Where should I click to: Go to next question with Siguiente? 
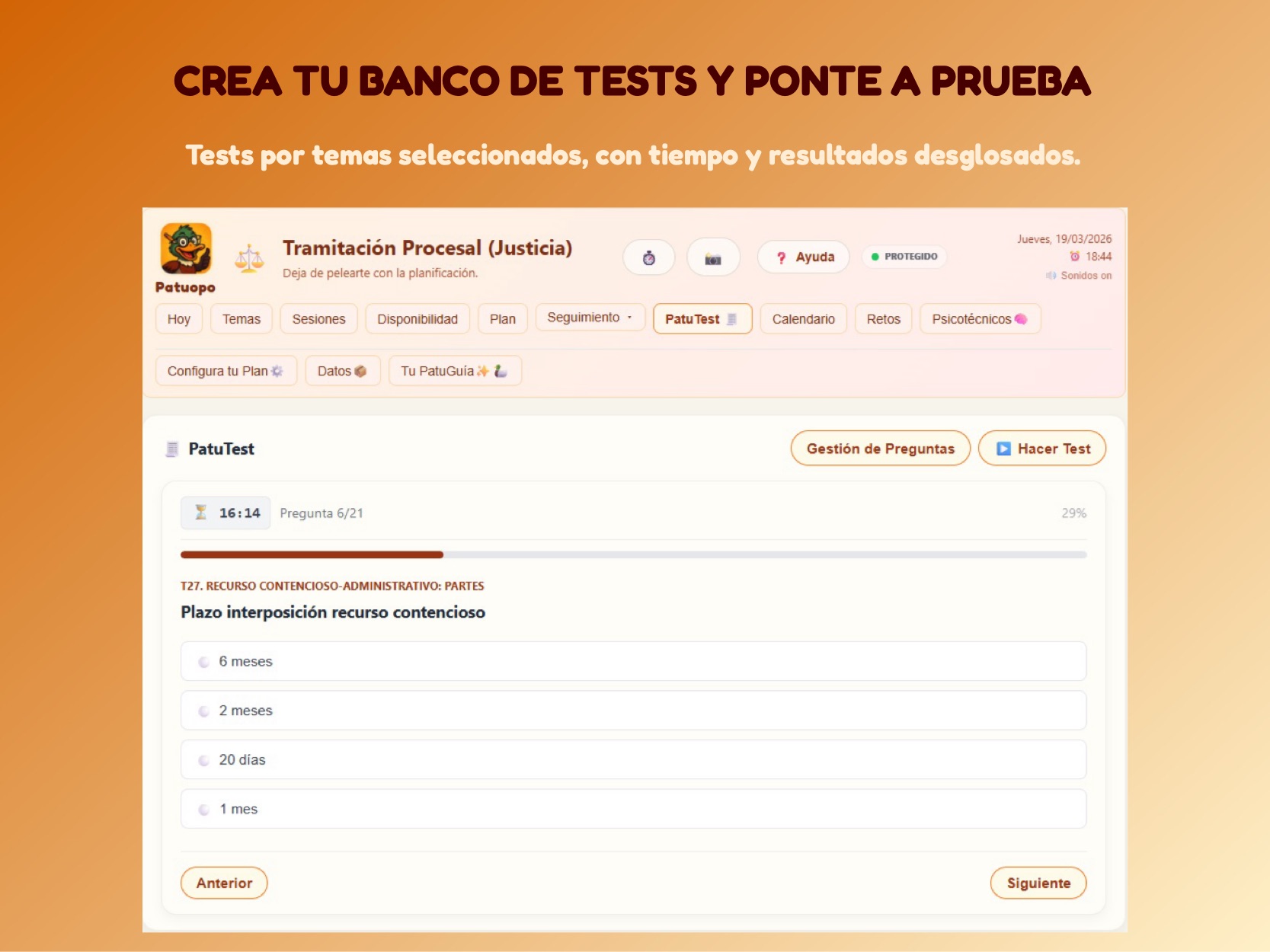point(1038,883)
